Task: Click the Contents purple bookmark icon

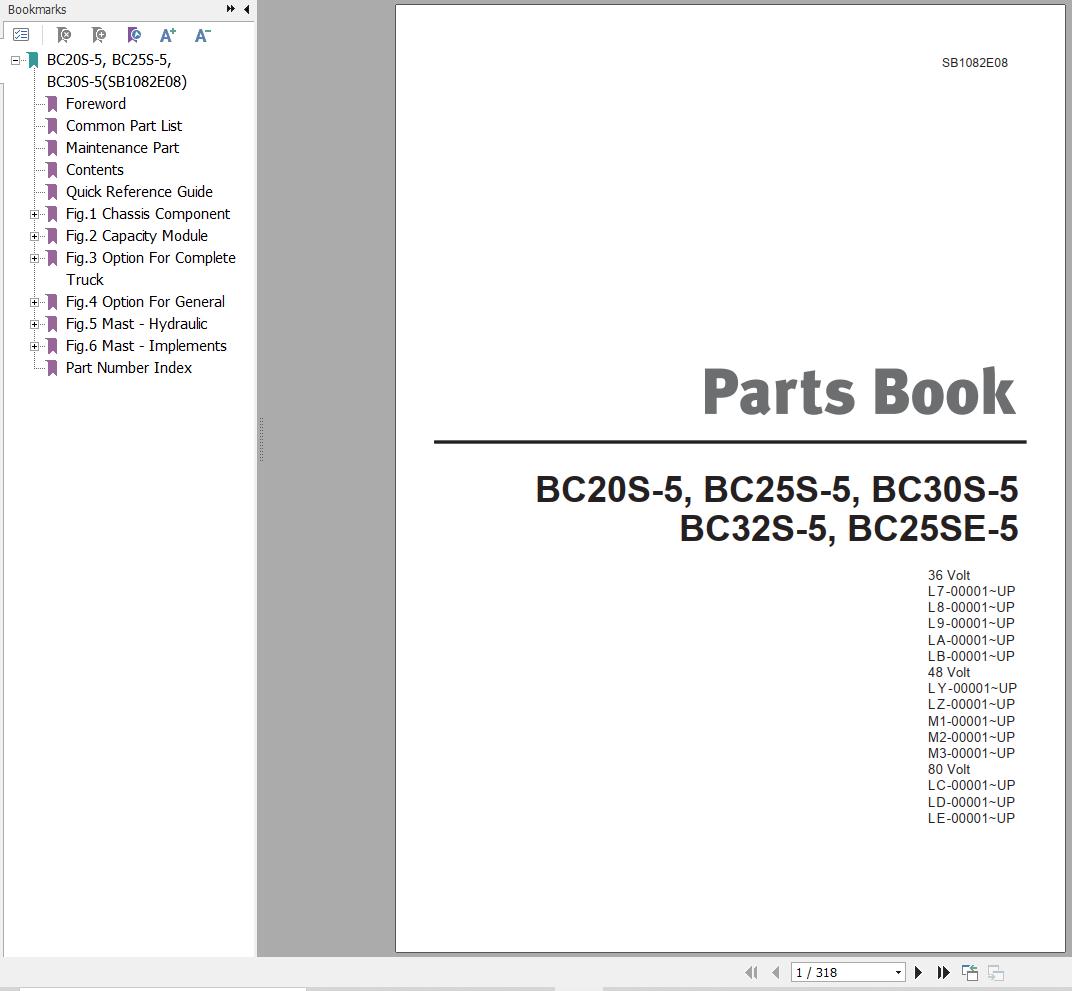Action: point(52,169)
